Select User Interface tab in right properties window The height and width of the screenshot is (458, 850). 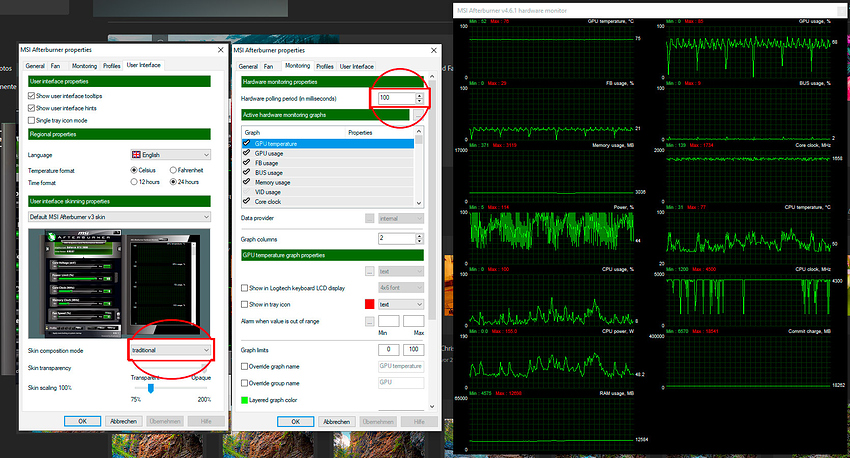click(x=357, y=66)
